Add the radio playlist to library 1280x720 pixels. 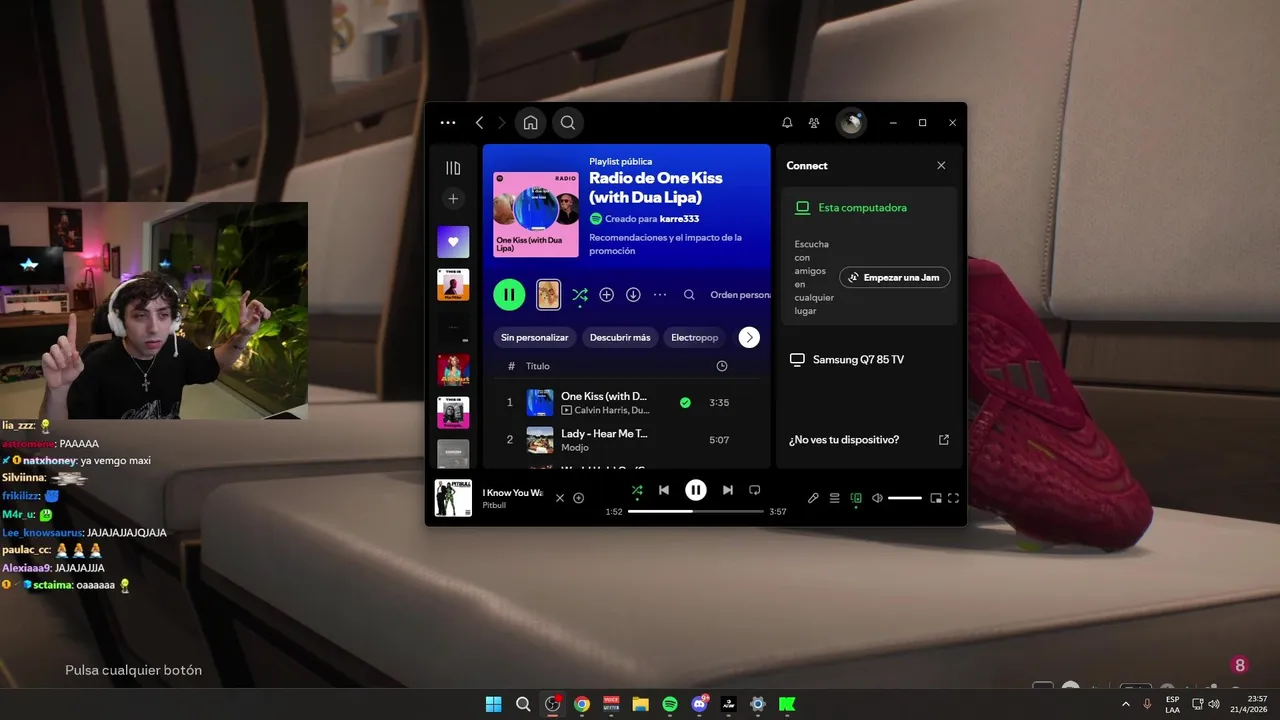[606, 295]
